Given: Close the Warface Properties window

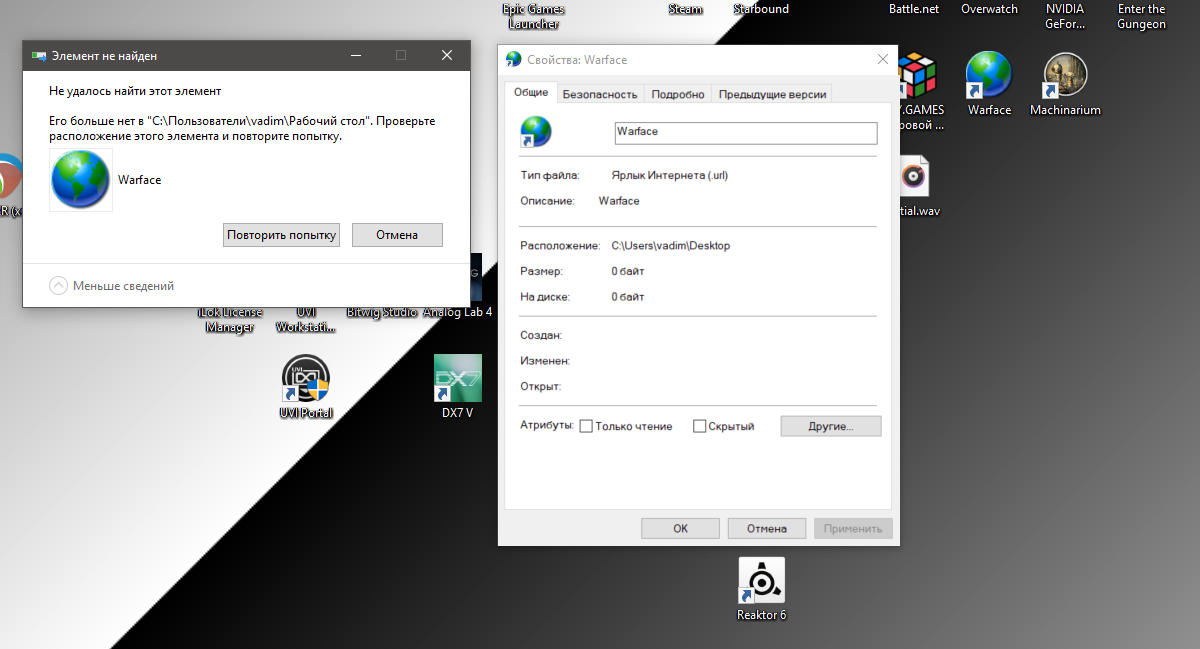Looking at the screenshot, I should (x=882, y=59).
